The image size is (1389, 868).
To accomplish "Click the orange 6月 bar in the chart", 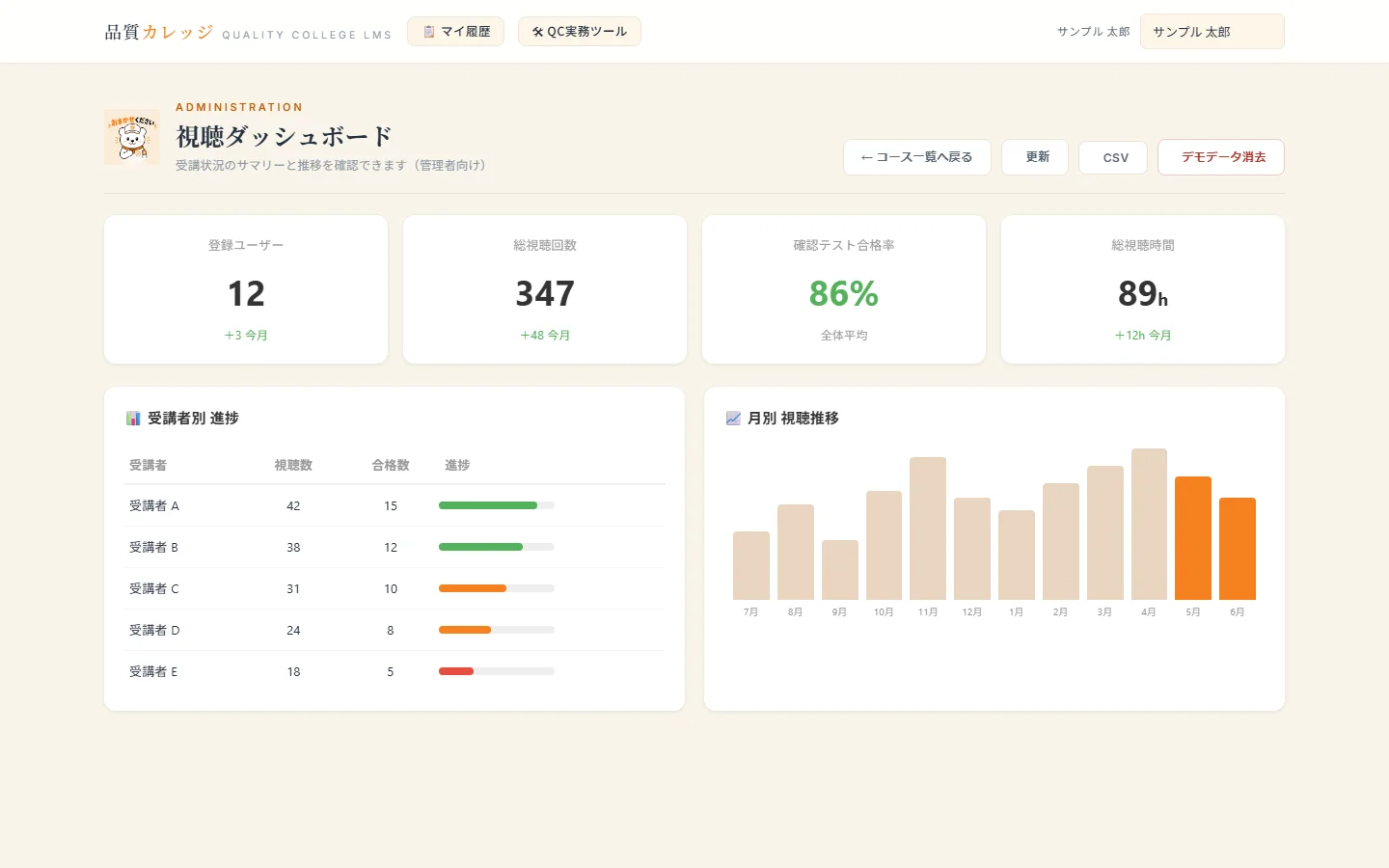I will coord(1238,549).
